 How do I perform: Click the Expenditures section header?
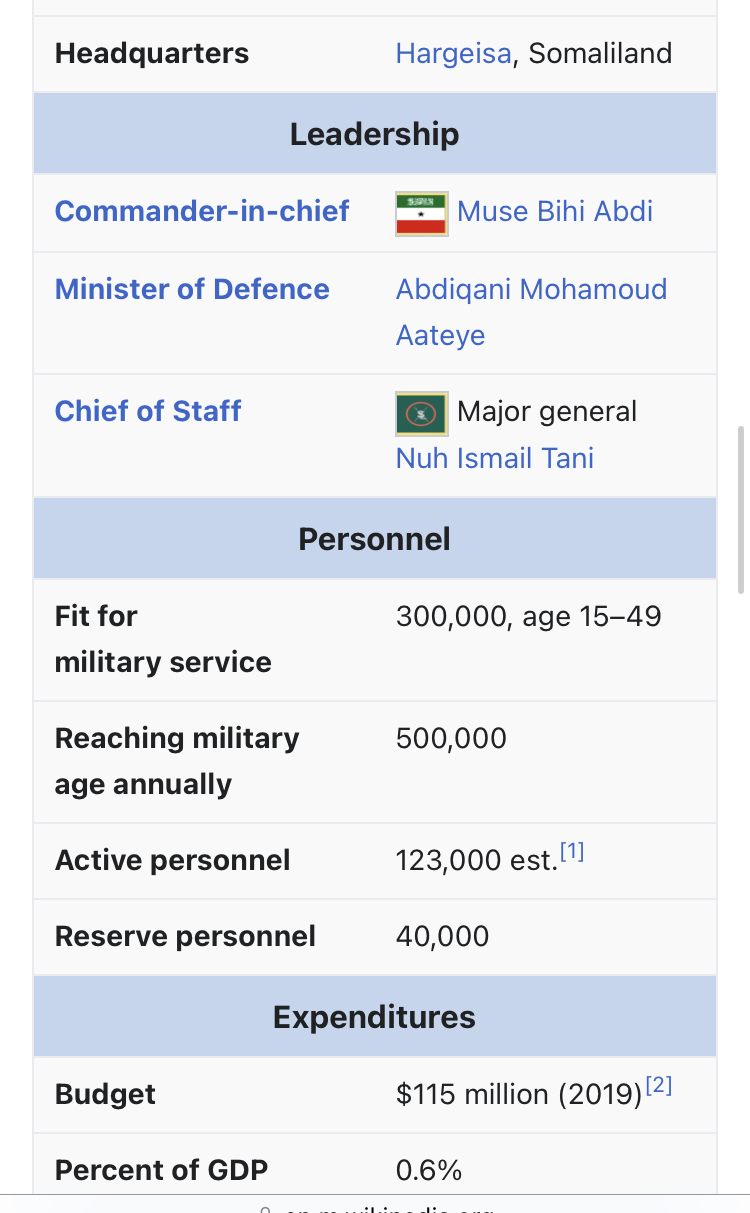point(375,1017)
